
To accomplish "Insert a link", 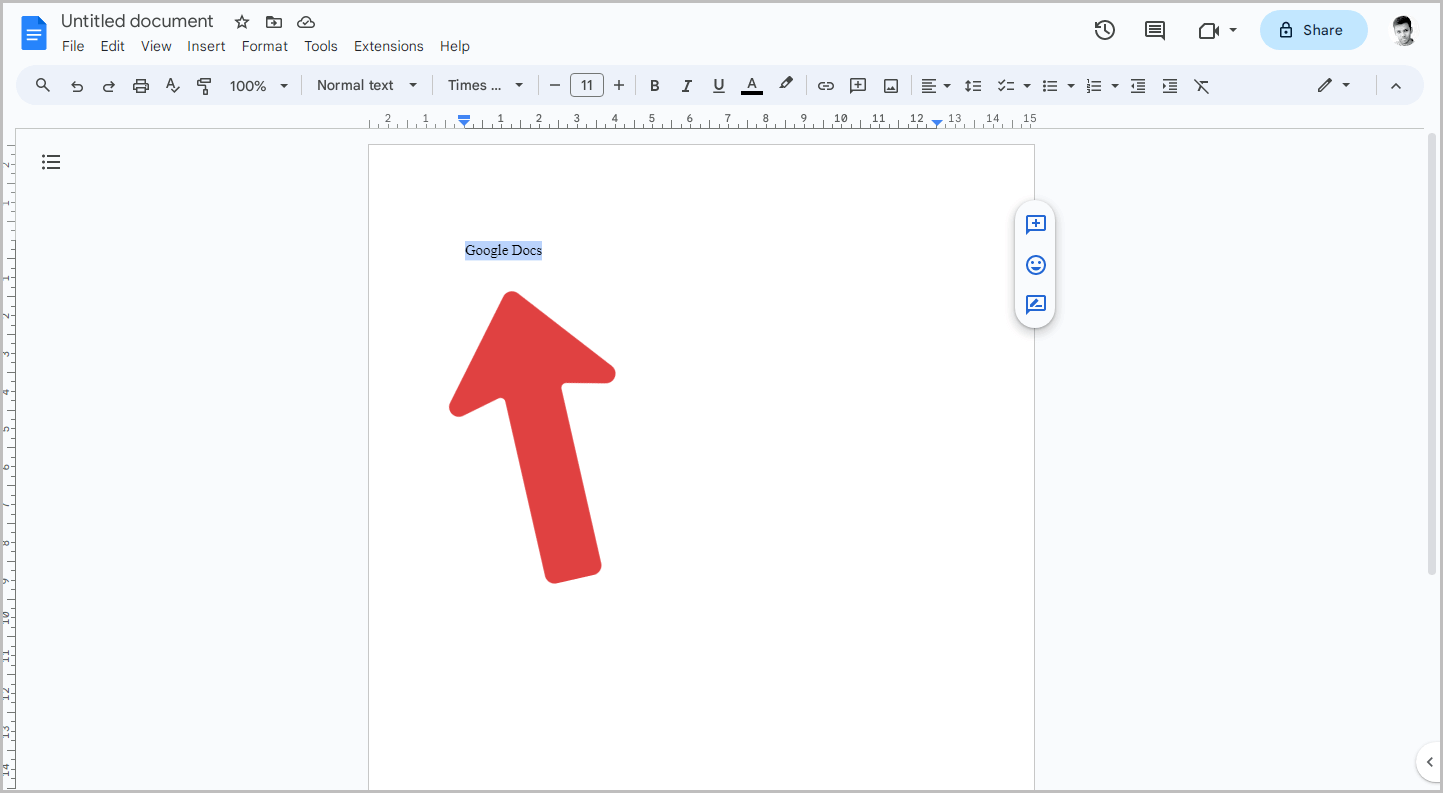I will [x=826, y=86].
